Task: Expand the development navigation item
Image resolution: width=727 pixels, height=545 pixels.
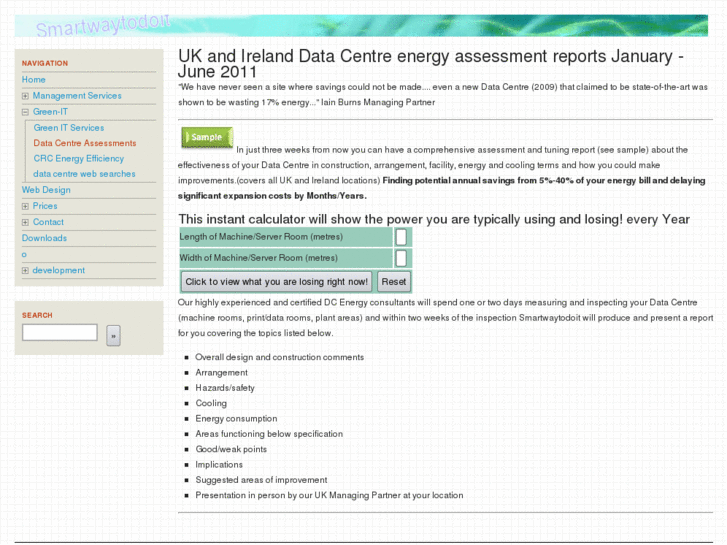Action: [x=25, y=271]
